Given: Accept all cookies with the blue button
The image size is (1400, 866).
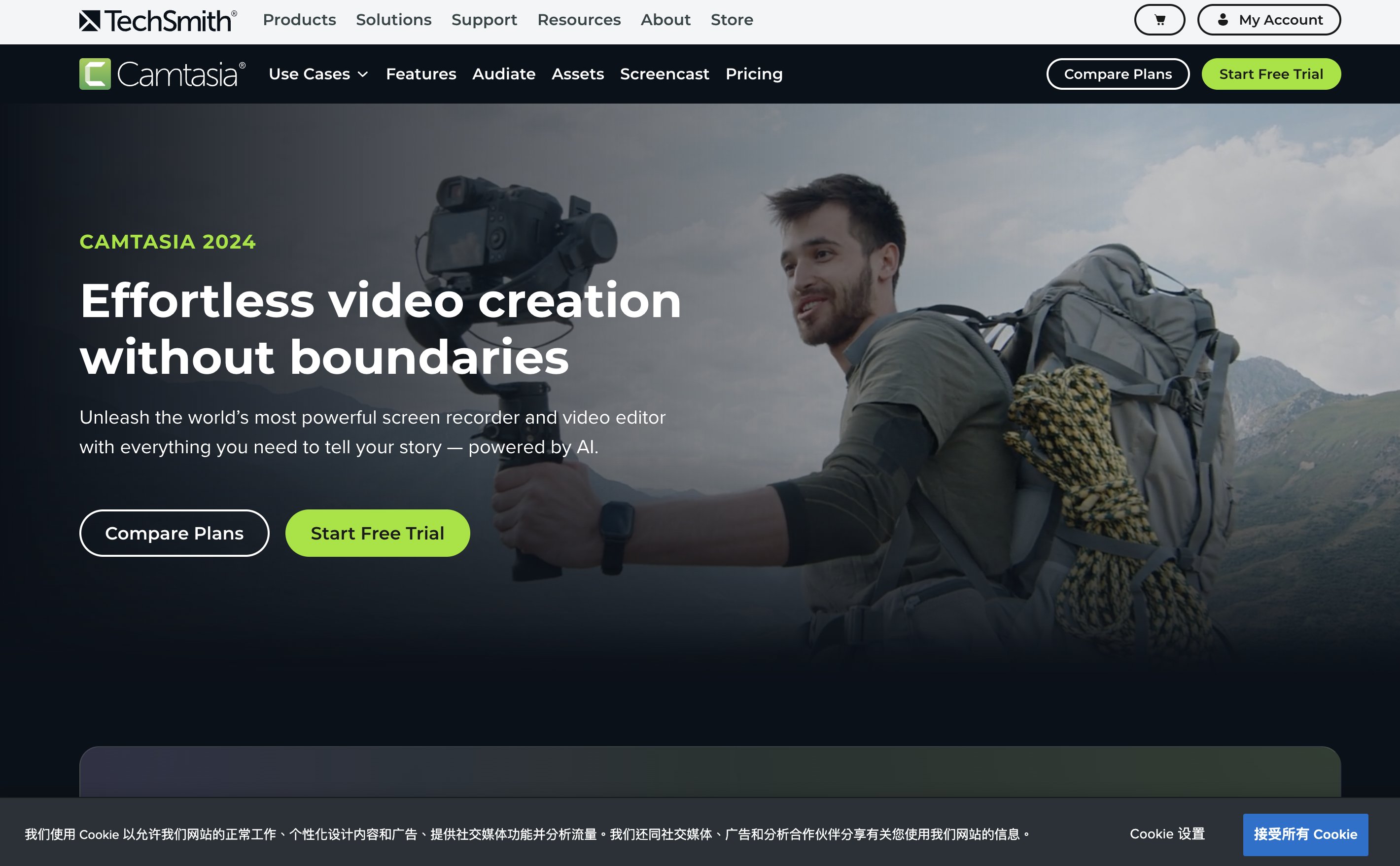Looking at the screenshot, I should click(x=1305, y=834).
